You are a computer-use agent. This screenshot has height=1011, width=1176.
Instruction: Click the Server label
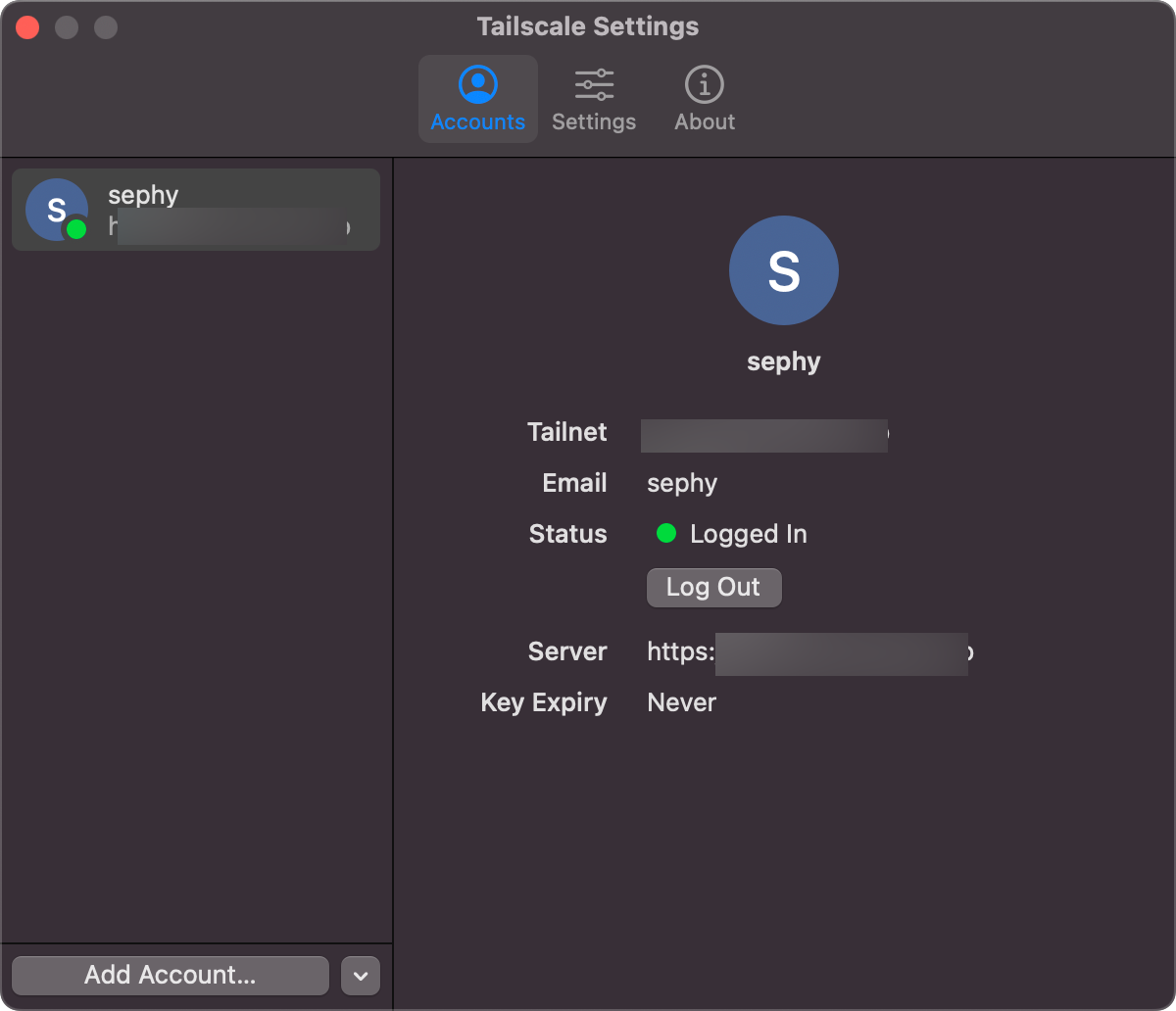coord(567,651)
